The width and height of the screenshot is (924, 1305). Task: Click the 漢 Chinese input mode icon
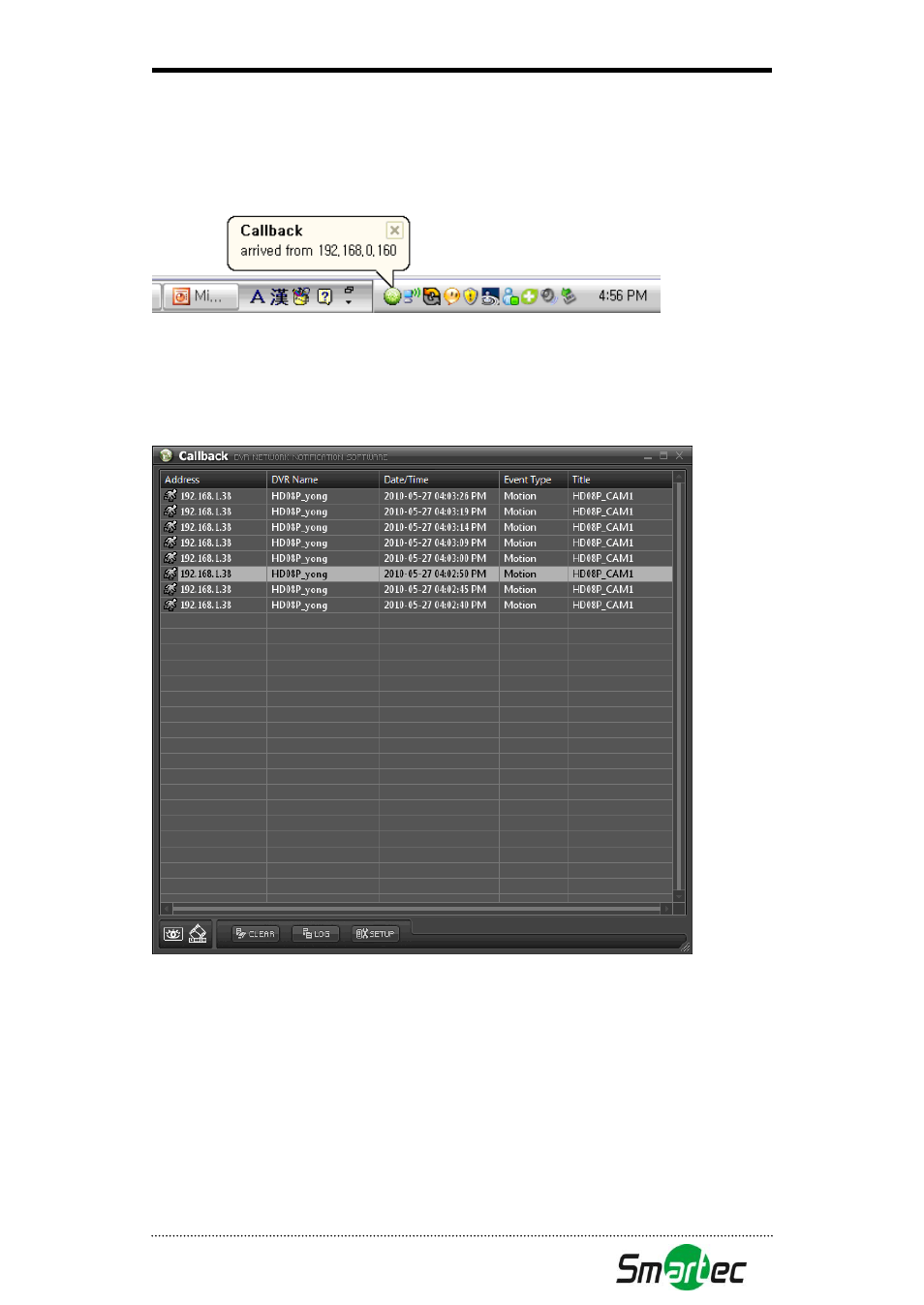click(x=279, y=296)
